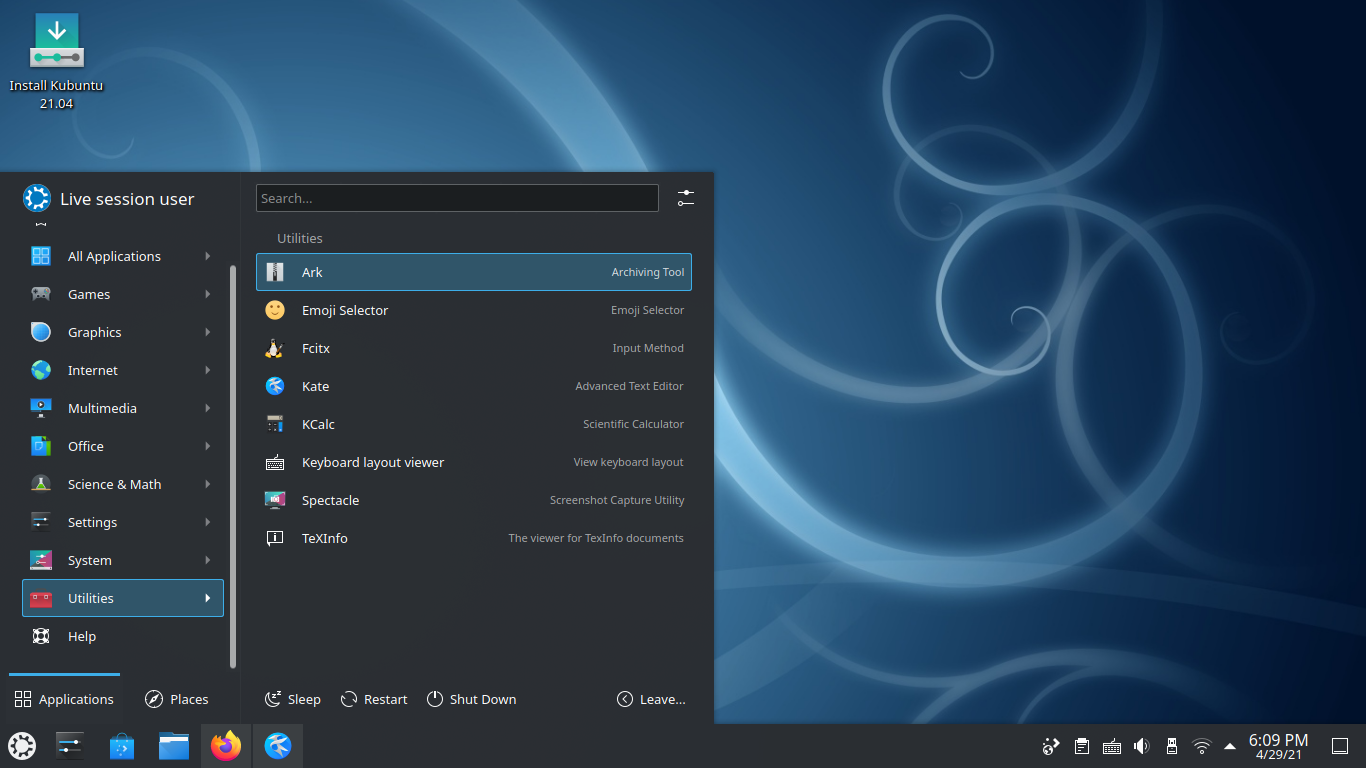Click the 'The viewer for TexInfo documents' text
The height and width of the screenshot is (768, 1366).
click(596, 538)
